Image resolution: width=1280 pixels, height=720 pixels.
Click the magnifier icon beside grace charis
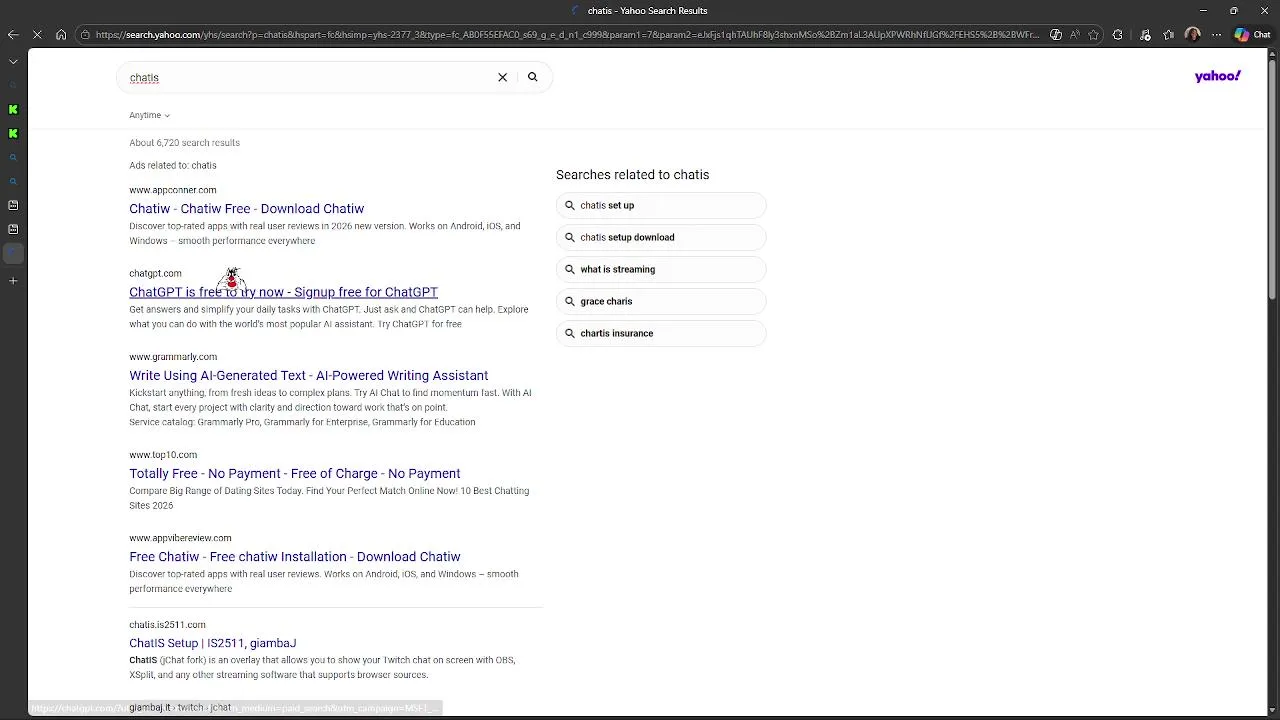[570, 301]
